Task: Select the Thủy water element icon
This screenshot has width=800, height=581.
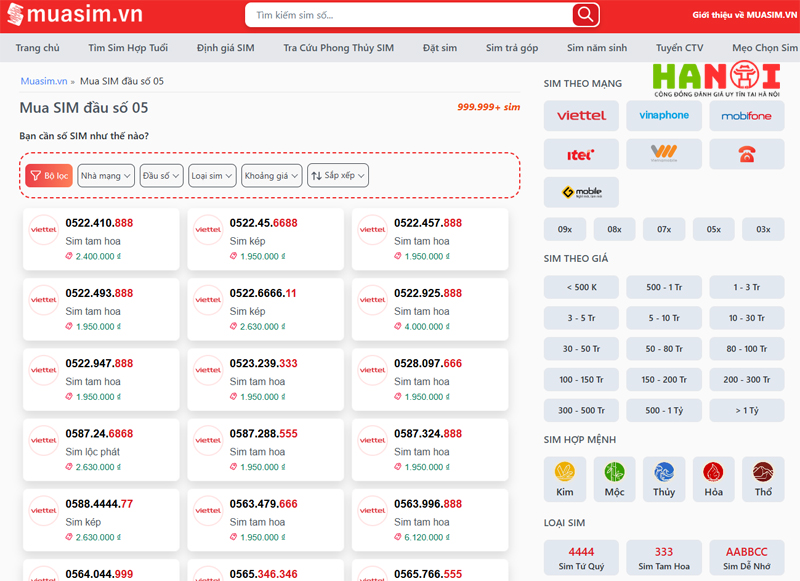Action: tap(664, 478)
